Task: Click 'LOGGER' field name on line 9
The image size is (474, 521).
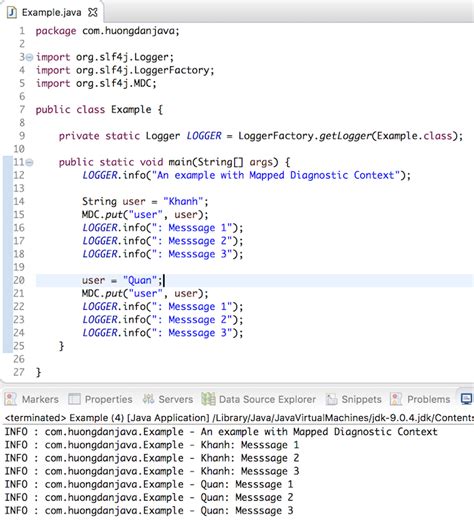Action: [204, 136]
